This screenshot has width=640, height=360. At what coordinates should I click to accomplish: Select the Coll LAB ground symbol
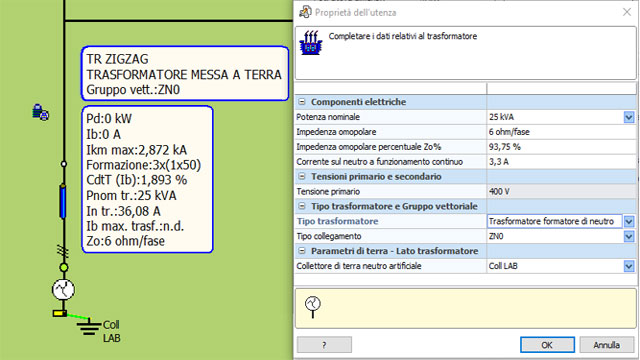89,327
